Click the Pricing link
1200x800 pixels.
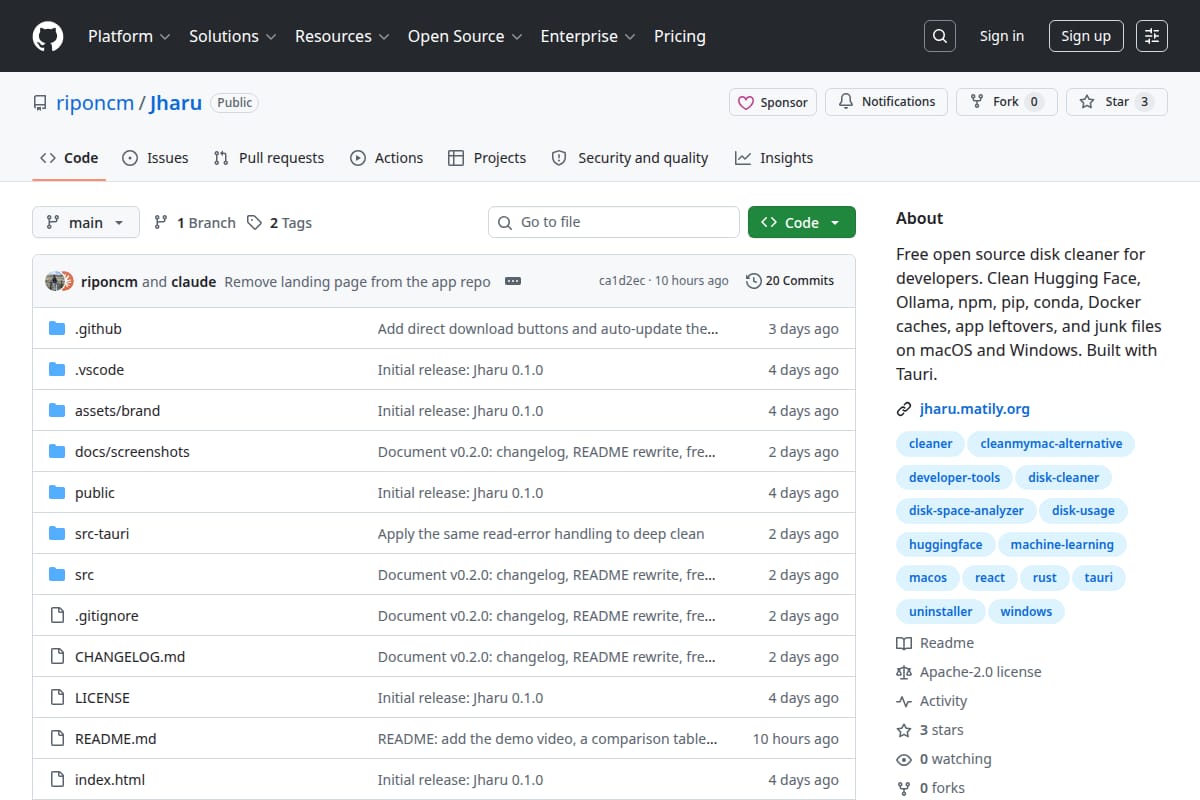[x=680, y=36]
